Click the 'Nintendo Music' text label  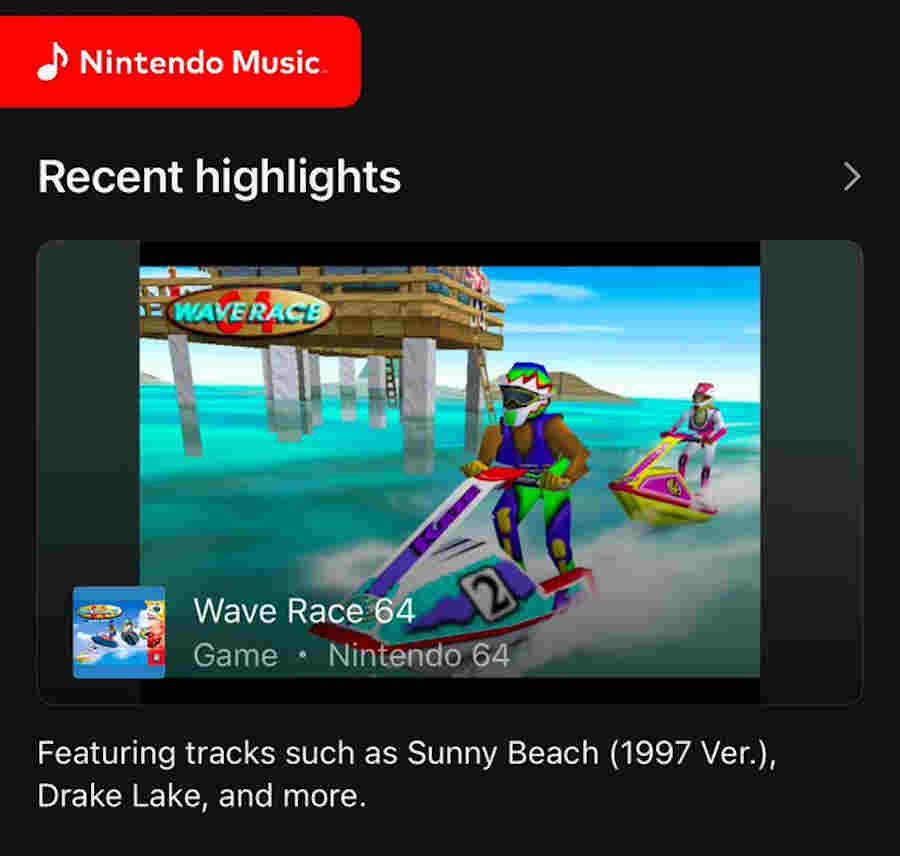point(201,62)
